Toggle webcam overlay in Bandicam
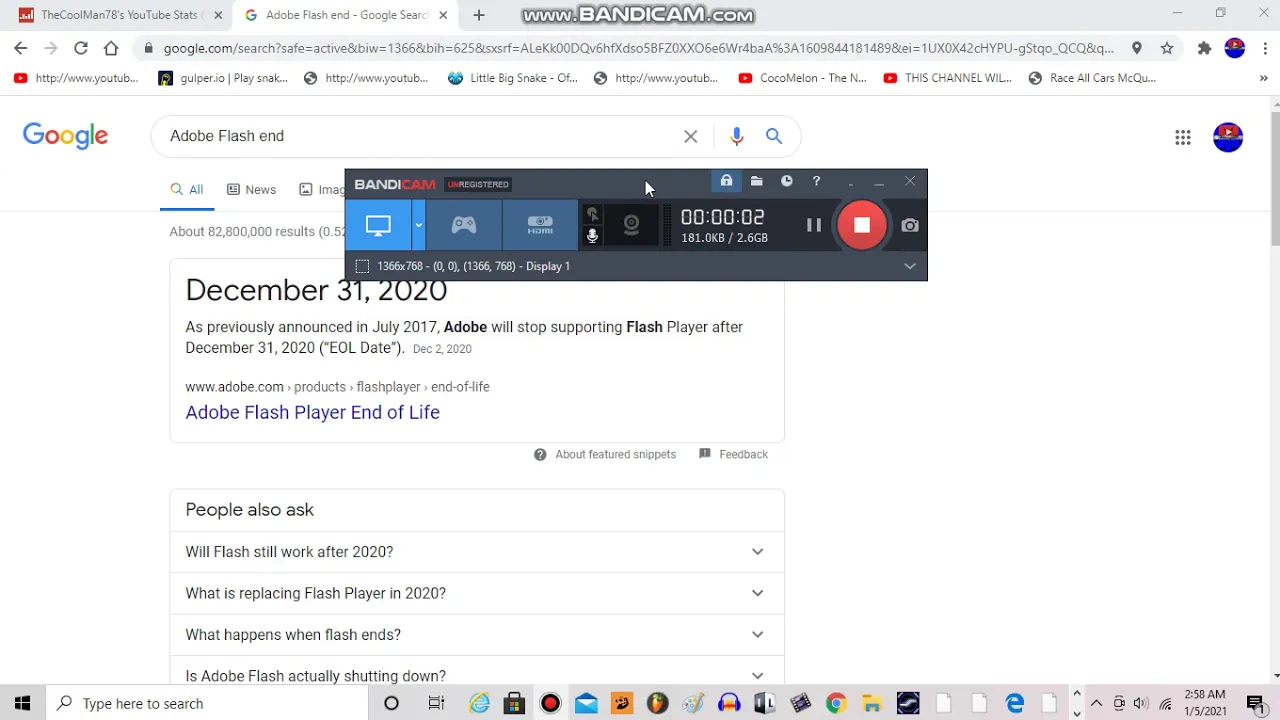Image resolution: width=1280 pixels, height=720 pixels. (x=631, y=225)
